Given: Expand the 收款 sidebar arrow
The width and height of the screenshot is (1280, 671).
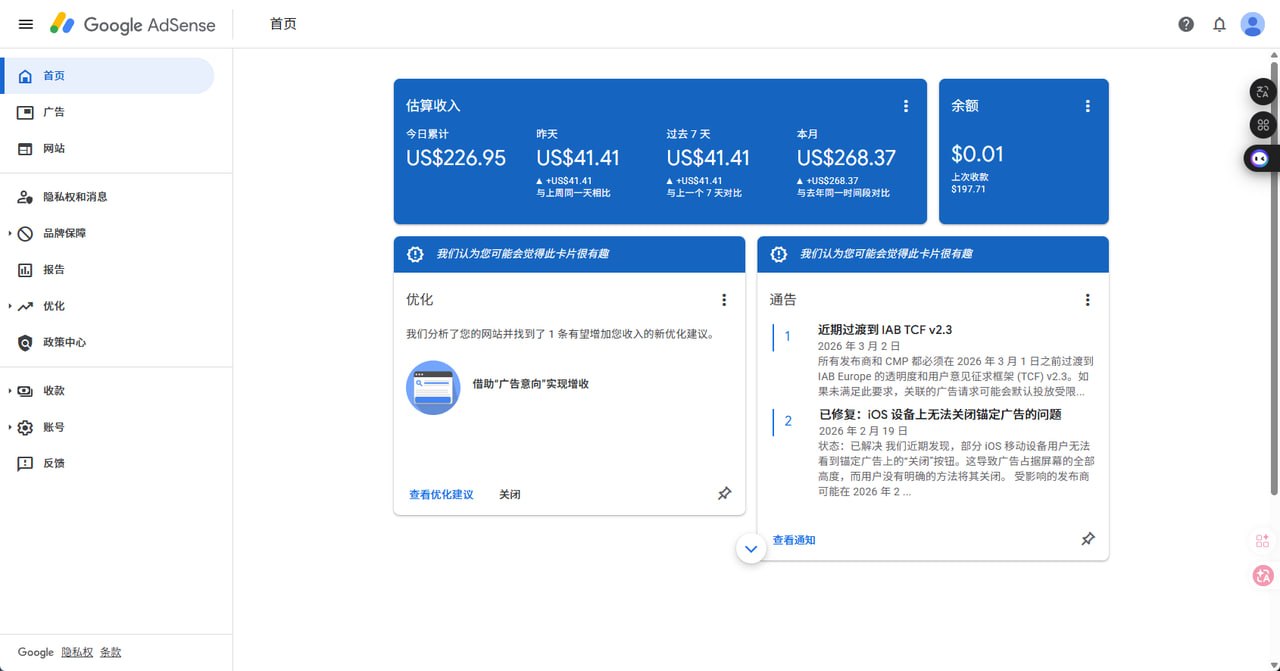Looking at the screenshot, I should (x=9, y=391).
